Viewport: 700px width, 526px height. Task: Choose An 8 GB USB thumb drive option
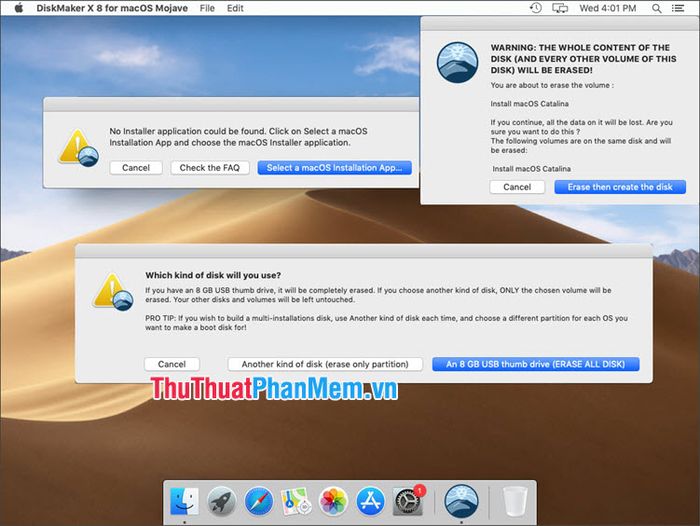click(x=535, y=364)
